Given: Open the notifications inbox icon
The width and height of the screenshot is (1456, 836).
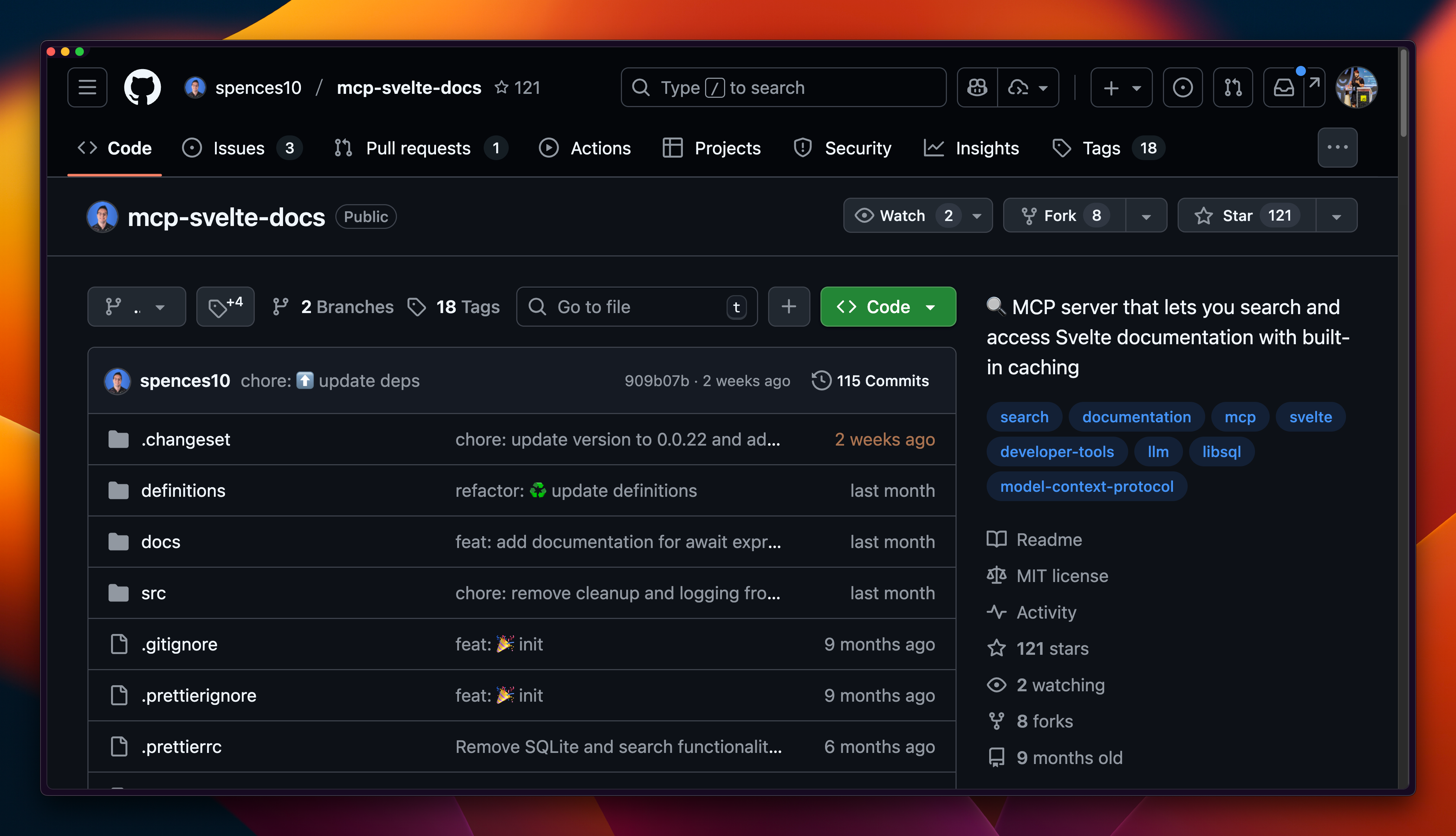Looking at the screenshot, I should [x=1284, y=87].
